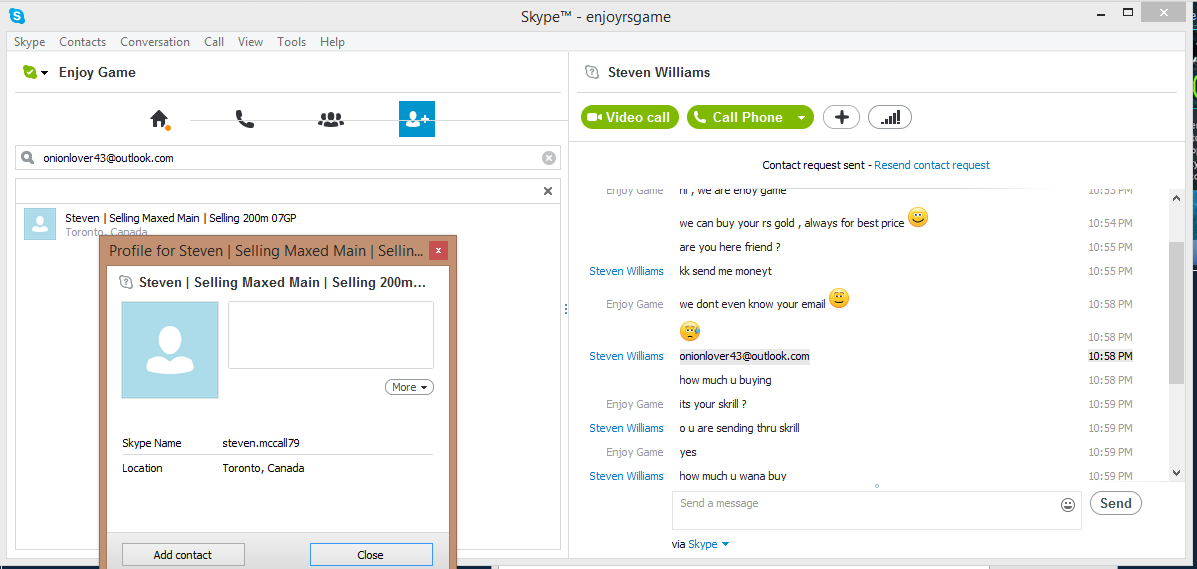Viewport: 1197px width, 569px height.
Task: Open the online status icon dropdown
Action: (35, 73)
